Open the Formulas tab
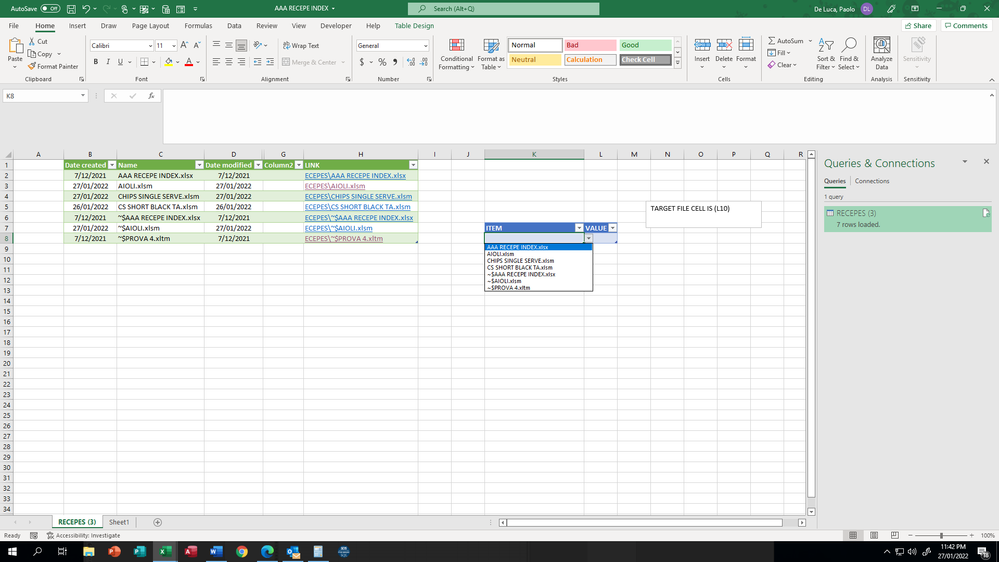The height and width of the screenshot is (562, 999). [198, 26]
